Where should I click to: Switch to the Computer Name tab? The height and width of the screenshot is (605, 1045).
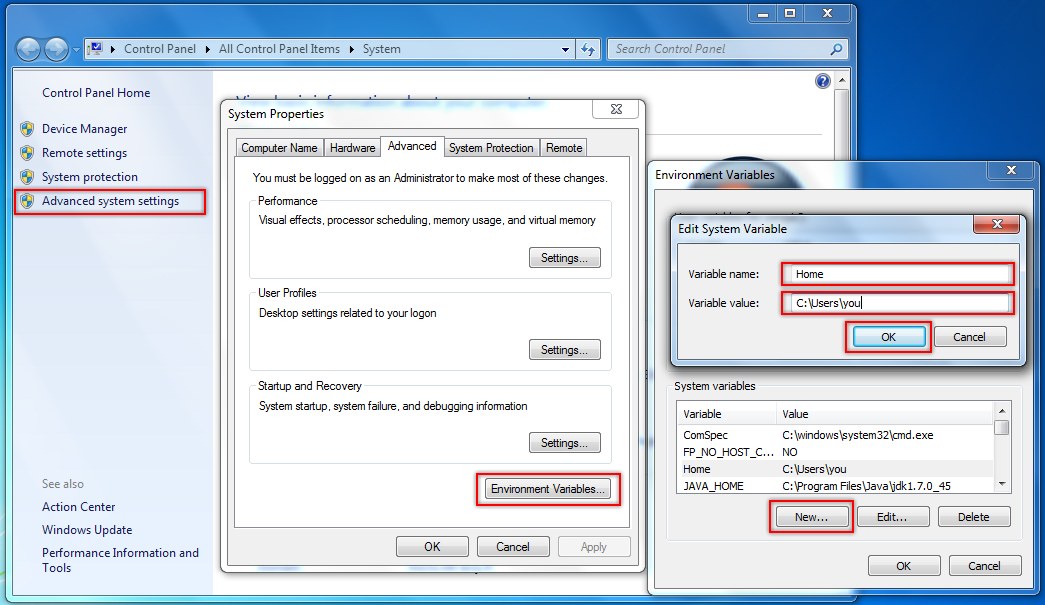pos(279,148)
